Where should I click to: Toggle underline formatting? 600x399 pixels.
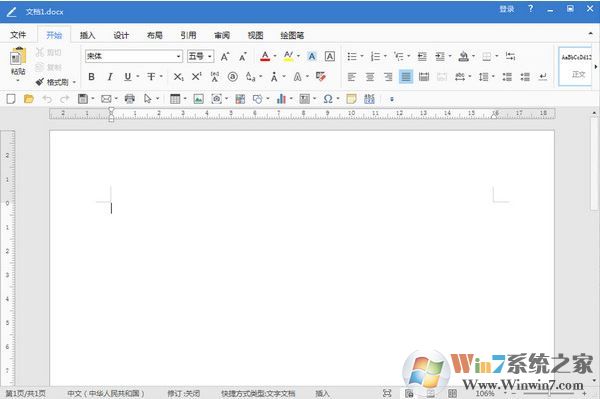127,77
